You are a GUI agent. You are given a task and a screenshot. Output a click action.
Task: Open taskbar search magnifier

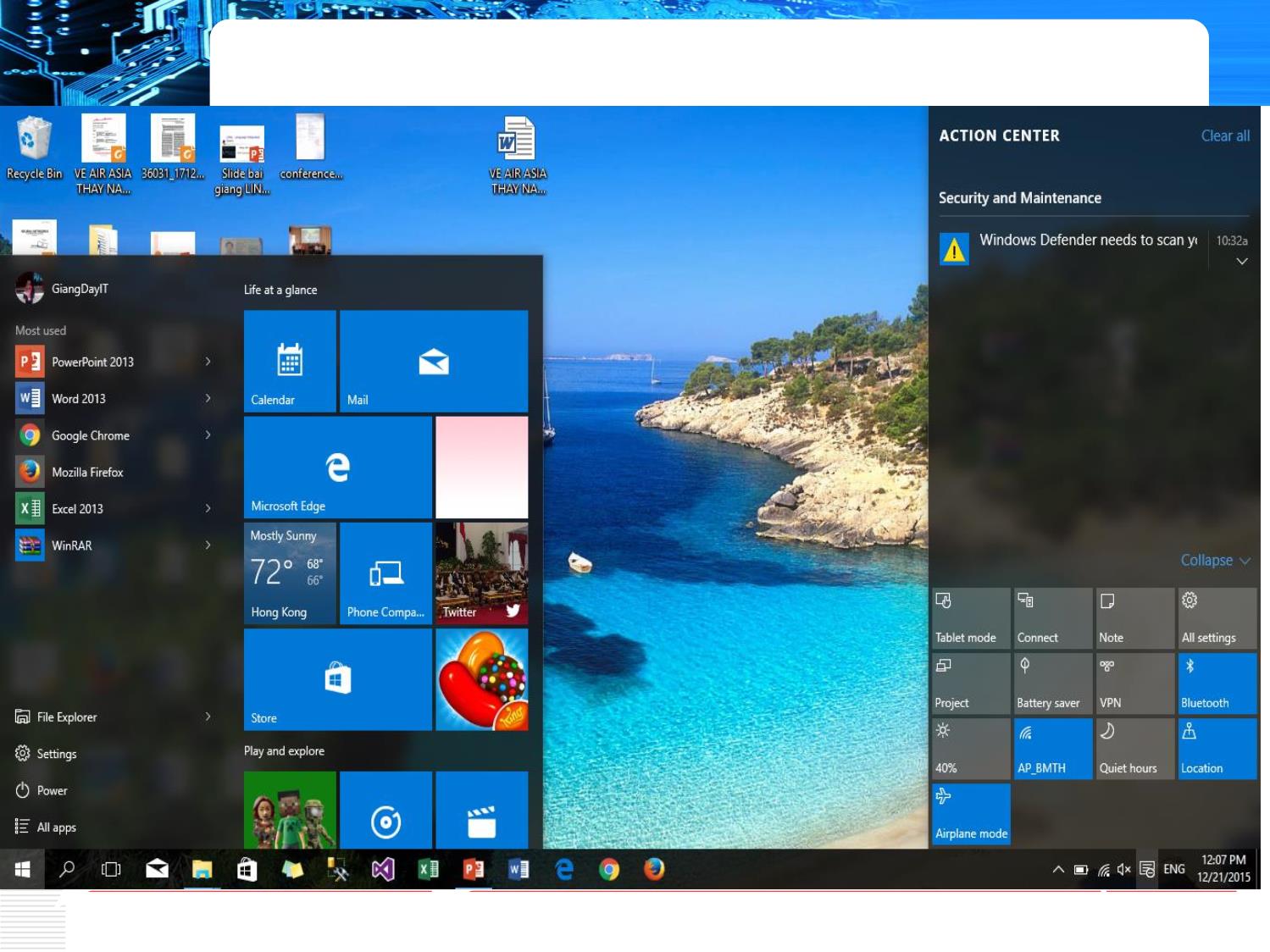(67, 869)
